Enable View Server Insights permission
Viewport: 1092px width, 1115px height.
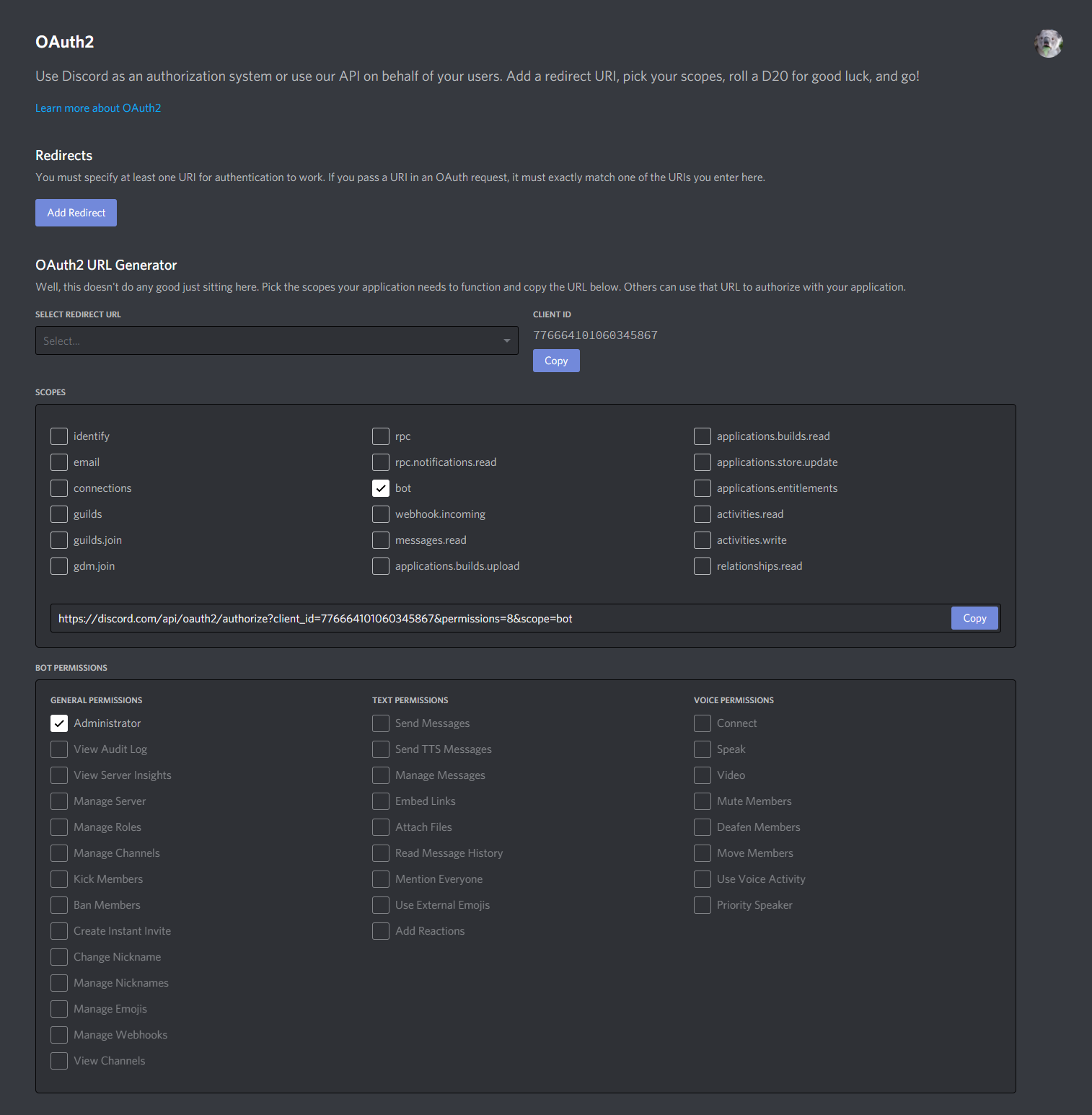pos(59,775)
